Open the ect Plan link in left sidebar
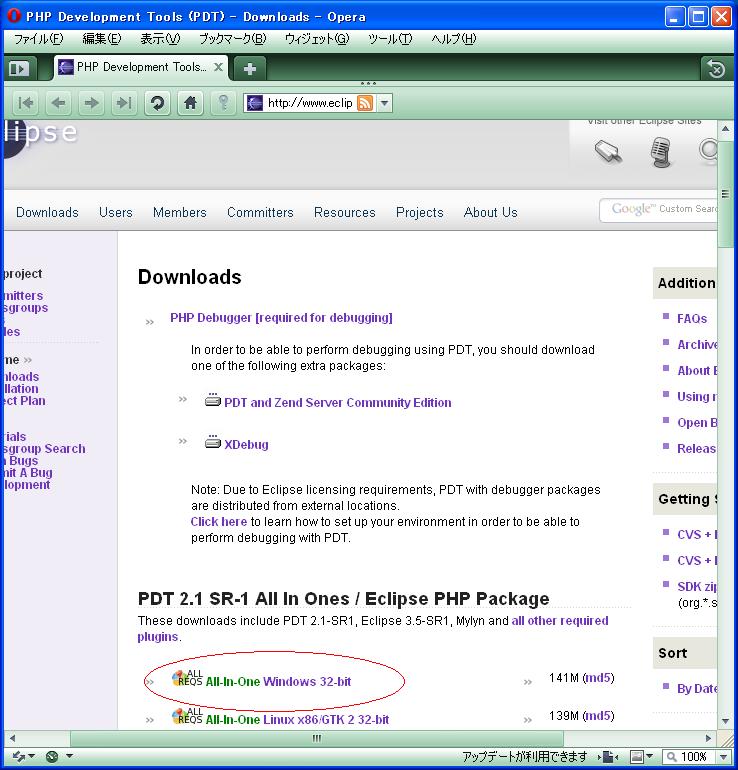Screen dimensions: 738x770 [25, 401]
